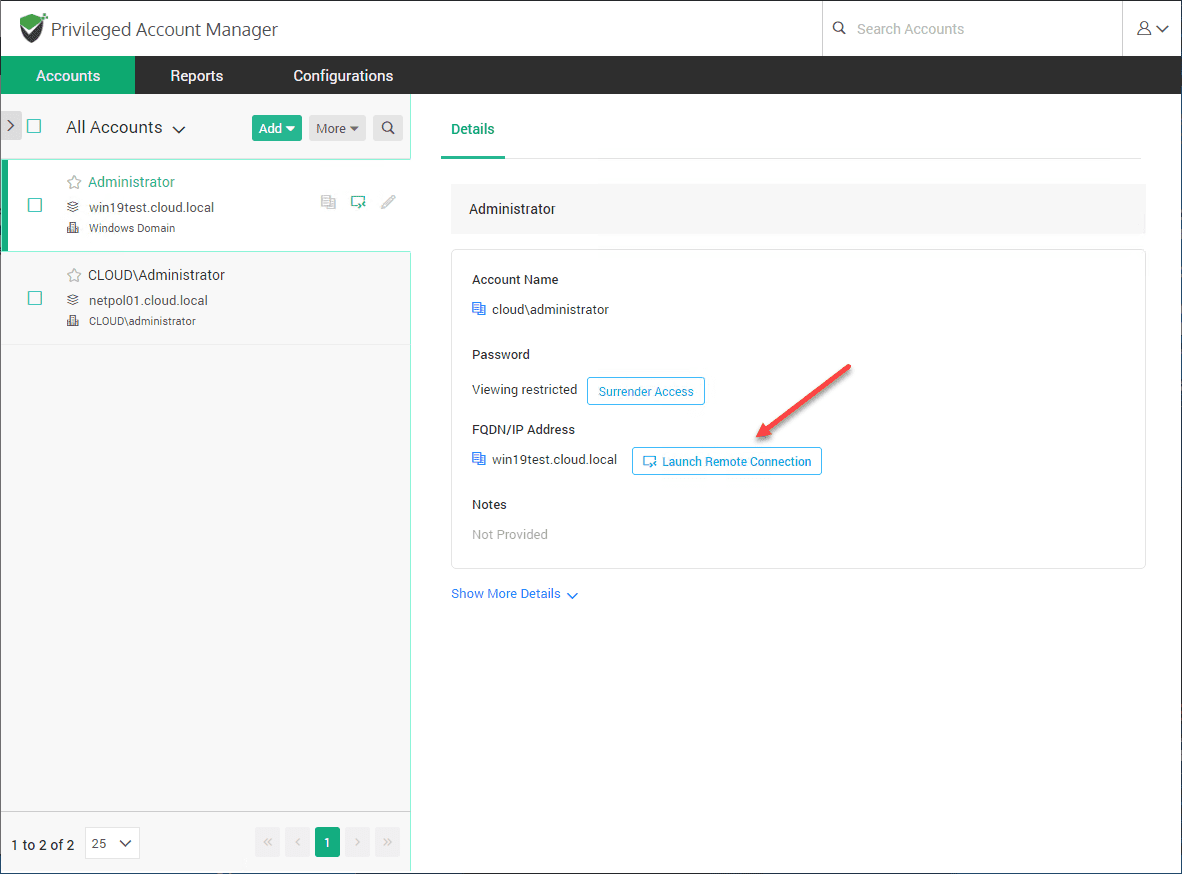Click the magnifier icon beside Search Accounts
This screenshot has height=874, width=1182.
tap(839, 28)
